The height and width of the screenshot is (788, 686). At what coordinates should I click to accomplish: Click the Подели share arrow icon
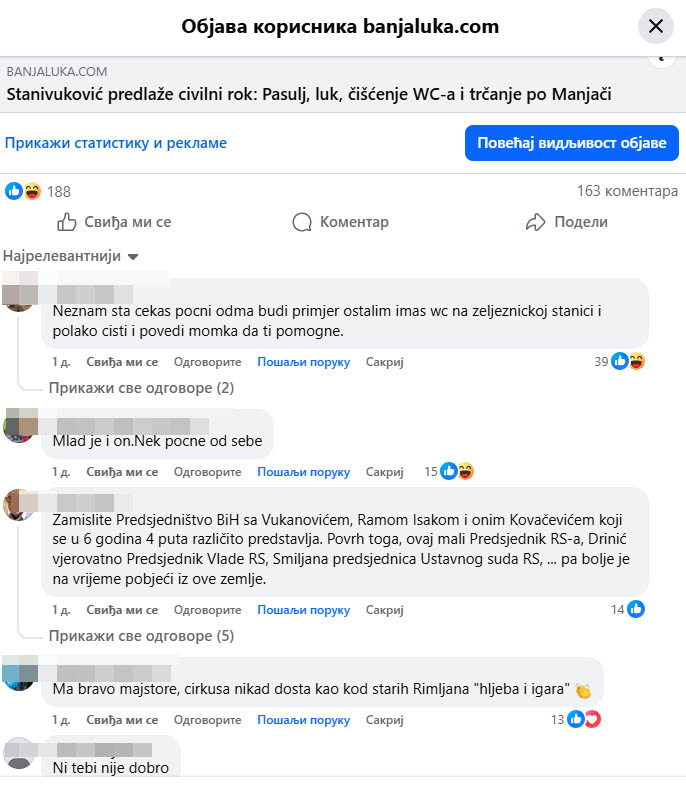point(536,222)
